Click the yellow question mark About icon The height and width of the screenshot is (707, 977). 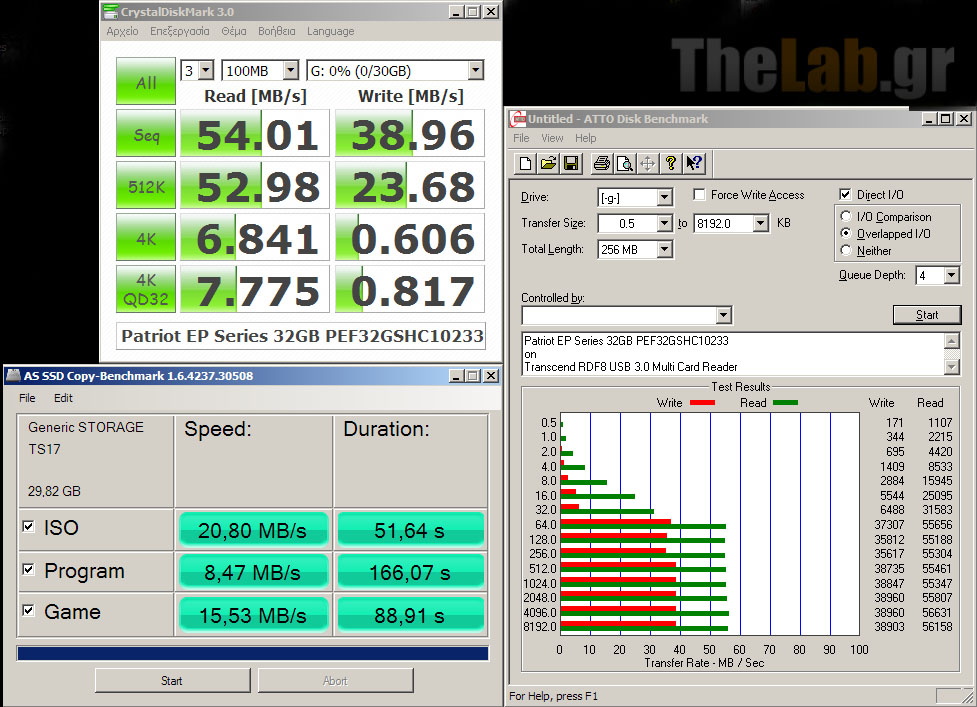[x=671, y=163]
